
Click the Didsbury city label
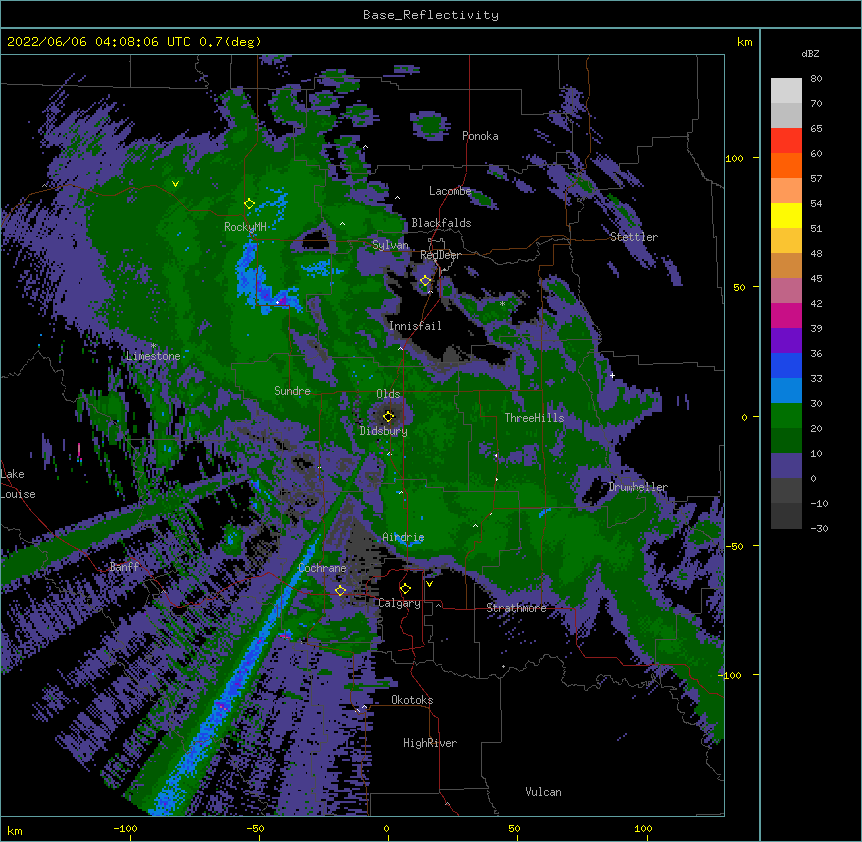[x=384, y=431]
